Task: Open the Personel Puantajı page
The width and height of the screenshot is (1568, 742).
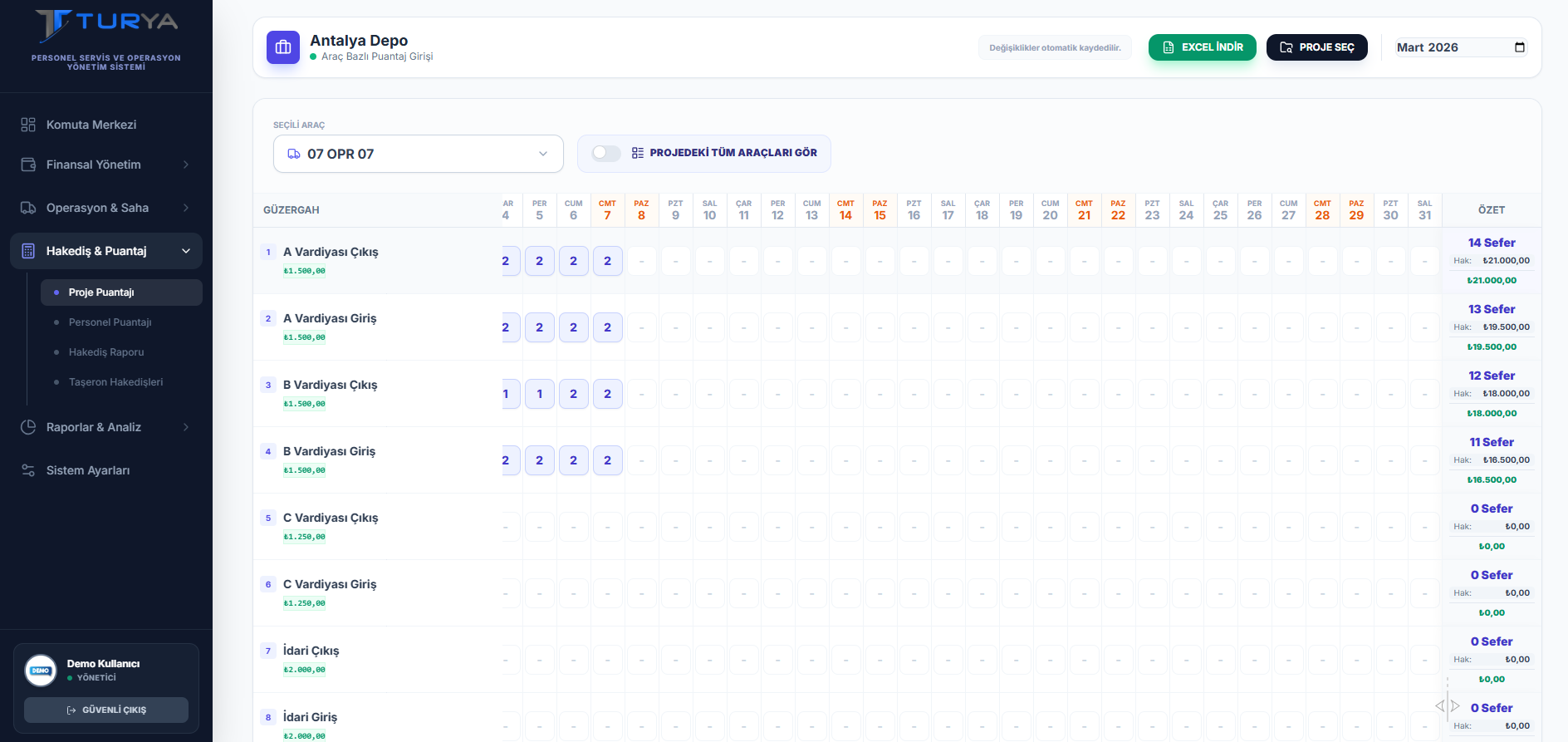Action: click(x=110, y=322)
